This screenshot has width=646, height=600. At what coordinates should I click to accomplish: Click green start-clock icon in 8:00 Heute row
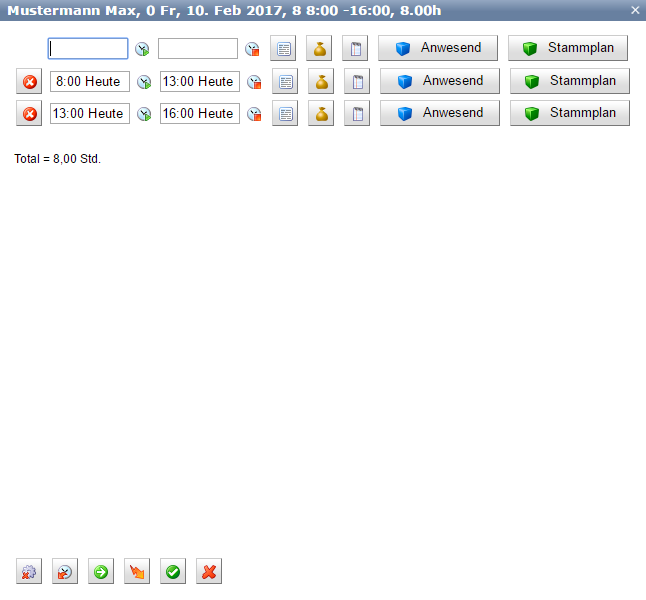144,82
